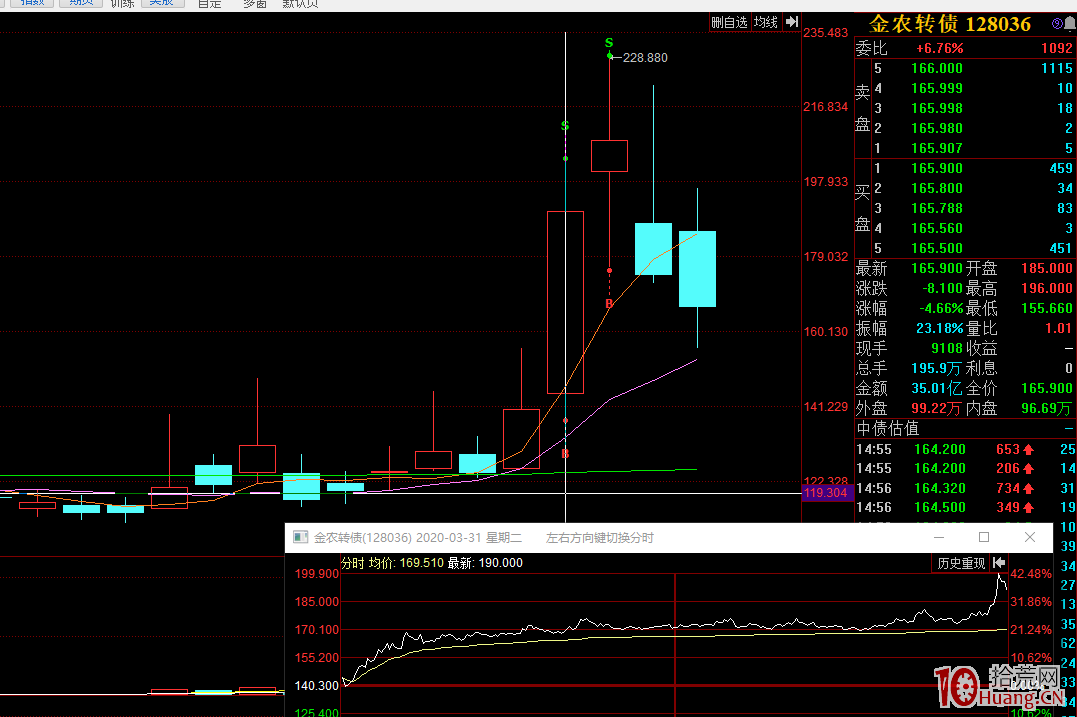
Task: Toggle the 均线 moving average button
Action: tap(766, 22)
